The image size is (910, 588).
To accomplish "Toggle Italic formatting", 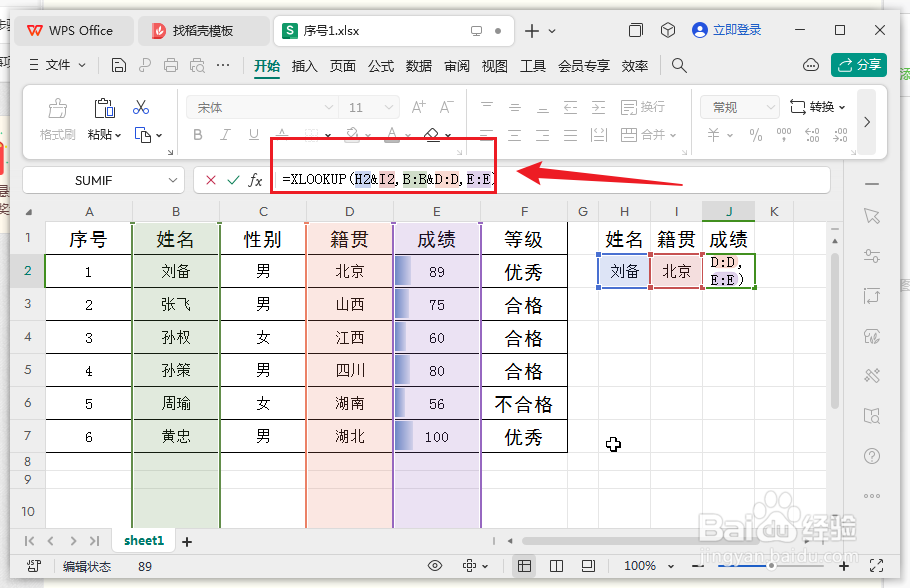I will (x=225, y=132).
